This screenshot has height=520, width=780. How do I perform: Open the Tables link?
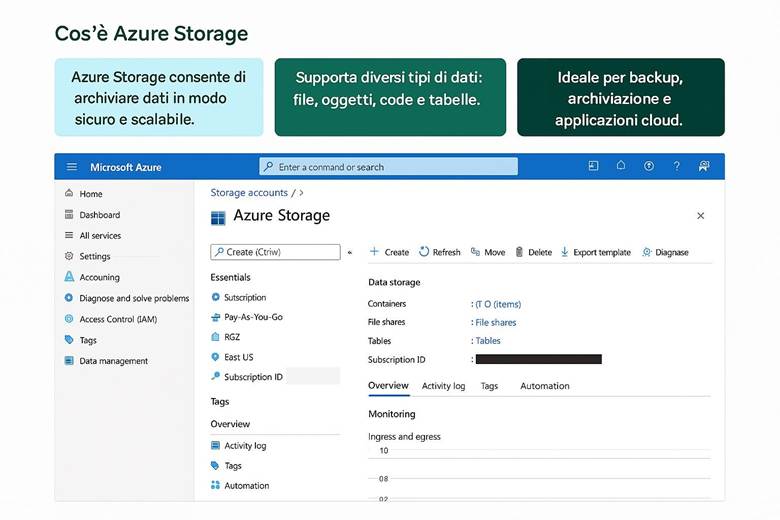487,341
